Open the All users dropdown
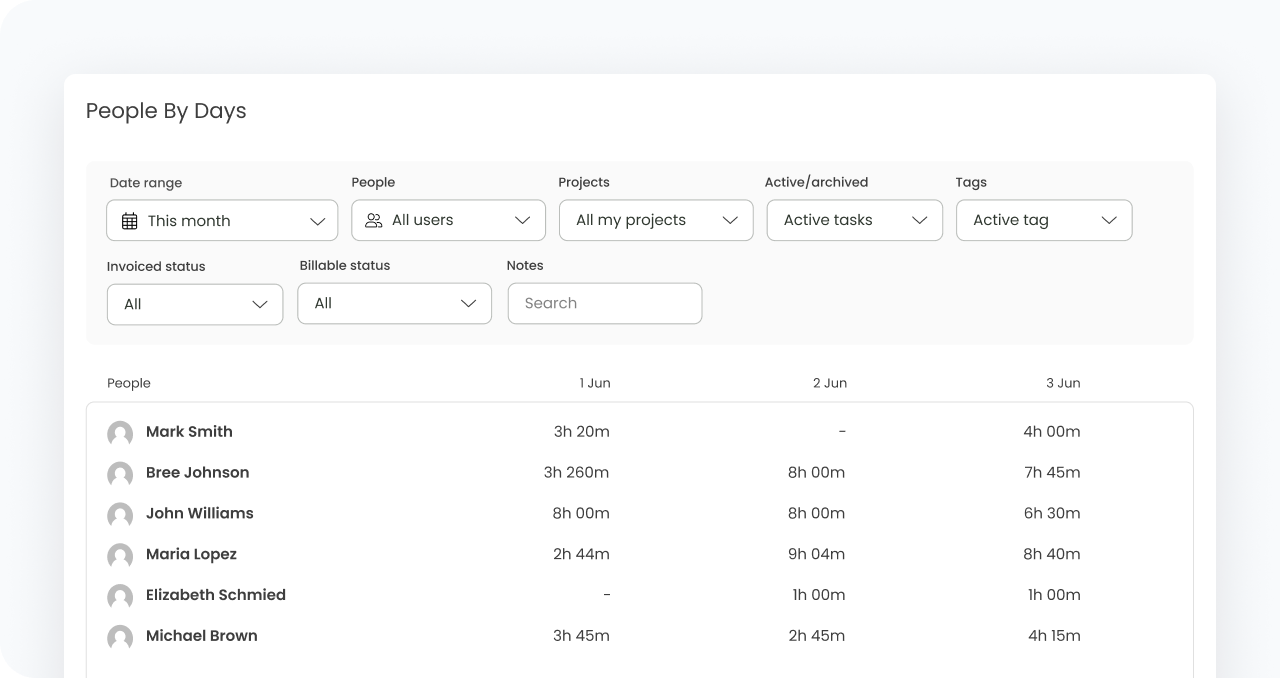 pos(448,220)
